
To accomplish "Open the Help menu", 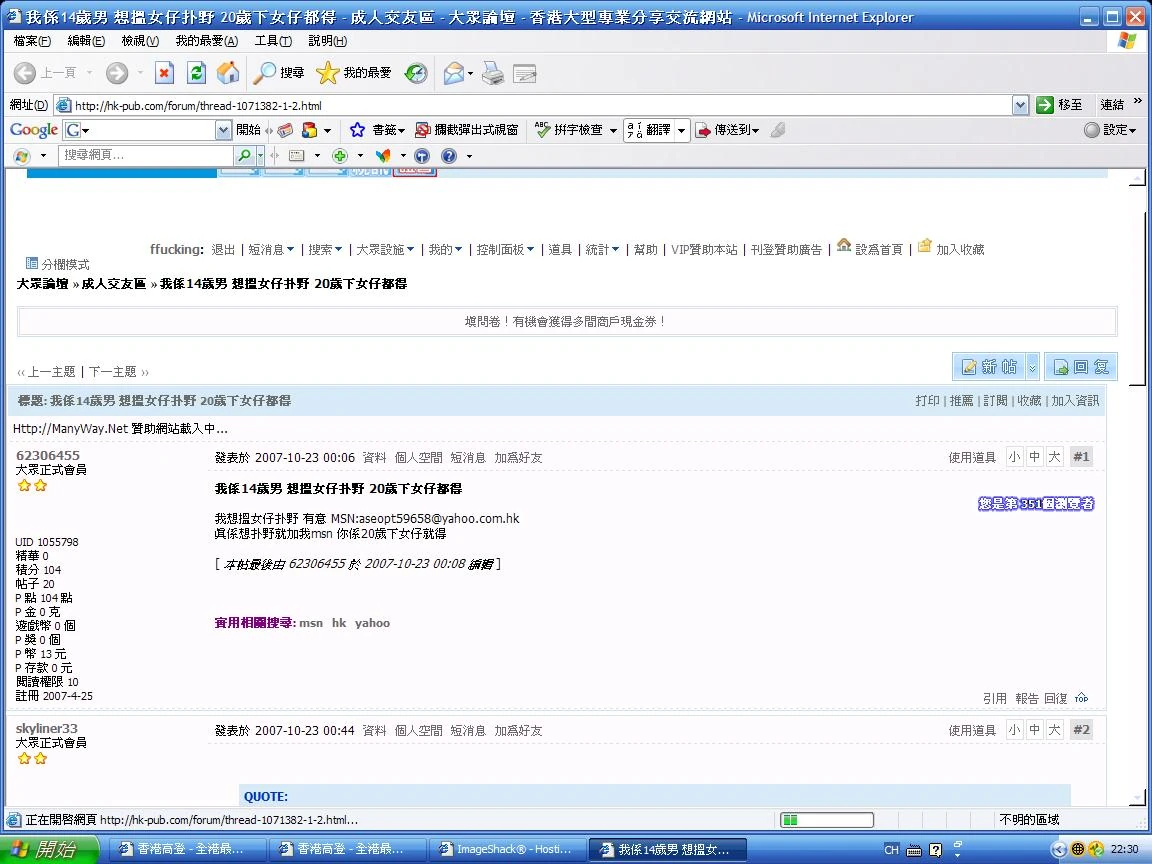I will 327,41.
